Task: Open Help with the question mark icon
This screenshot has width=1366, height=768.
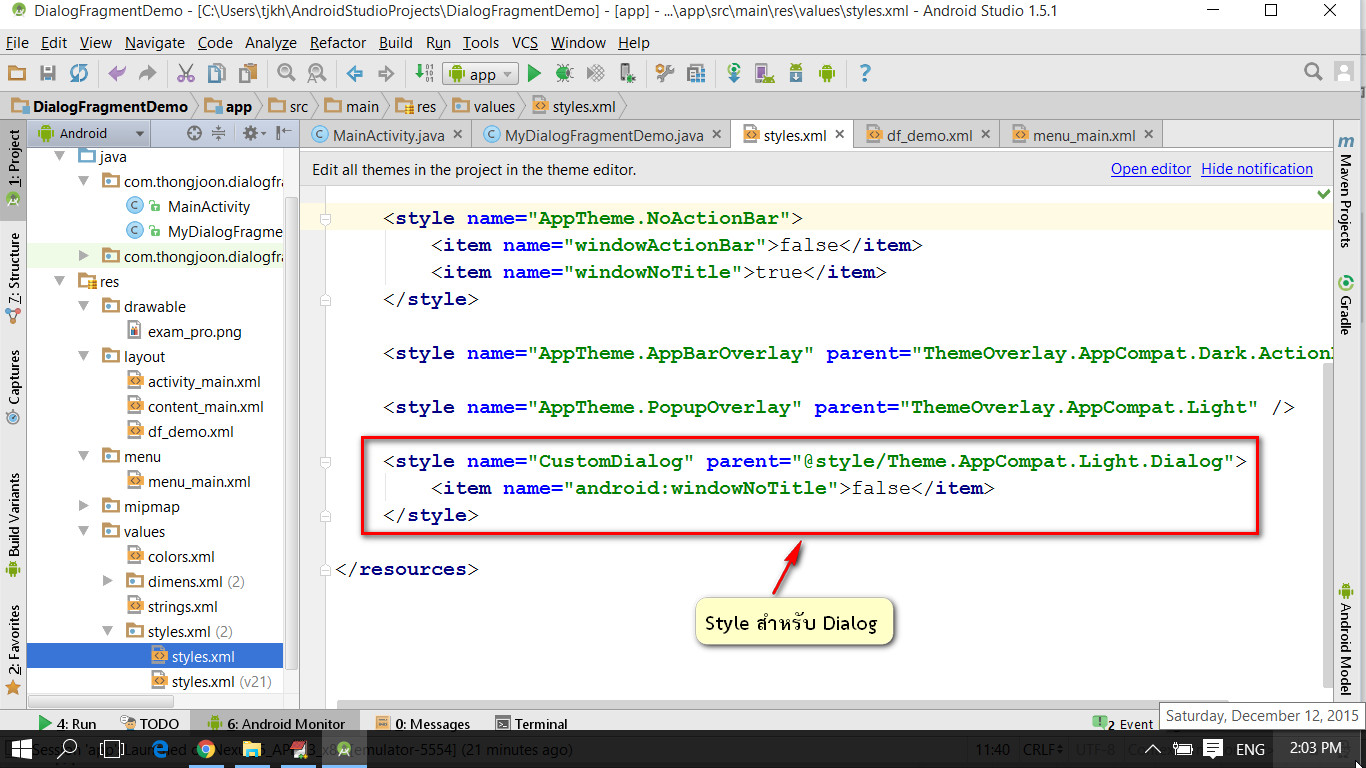Action: [x=866, y=73]
